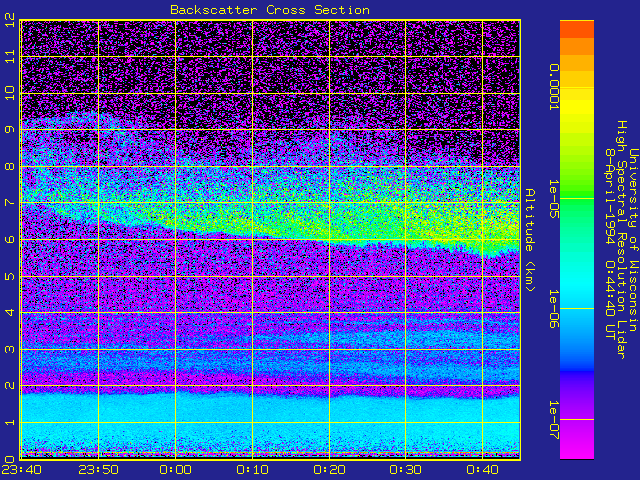Select the altitude label 10
This screenshot has width=640, height=480.
pyautogui.click(x=11, y=93)
